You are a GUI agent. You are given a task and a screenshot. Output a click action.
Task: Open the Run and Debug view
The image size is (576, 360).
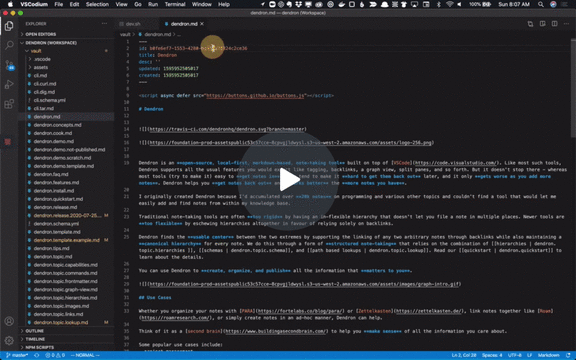[x=9, y=84]
